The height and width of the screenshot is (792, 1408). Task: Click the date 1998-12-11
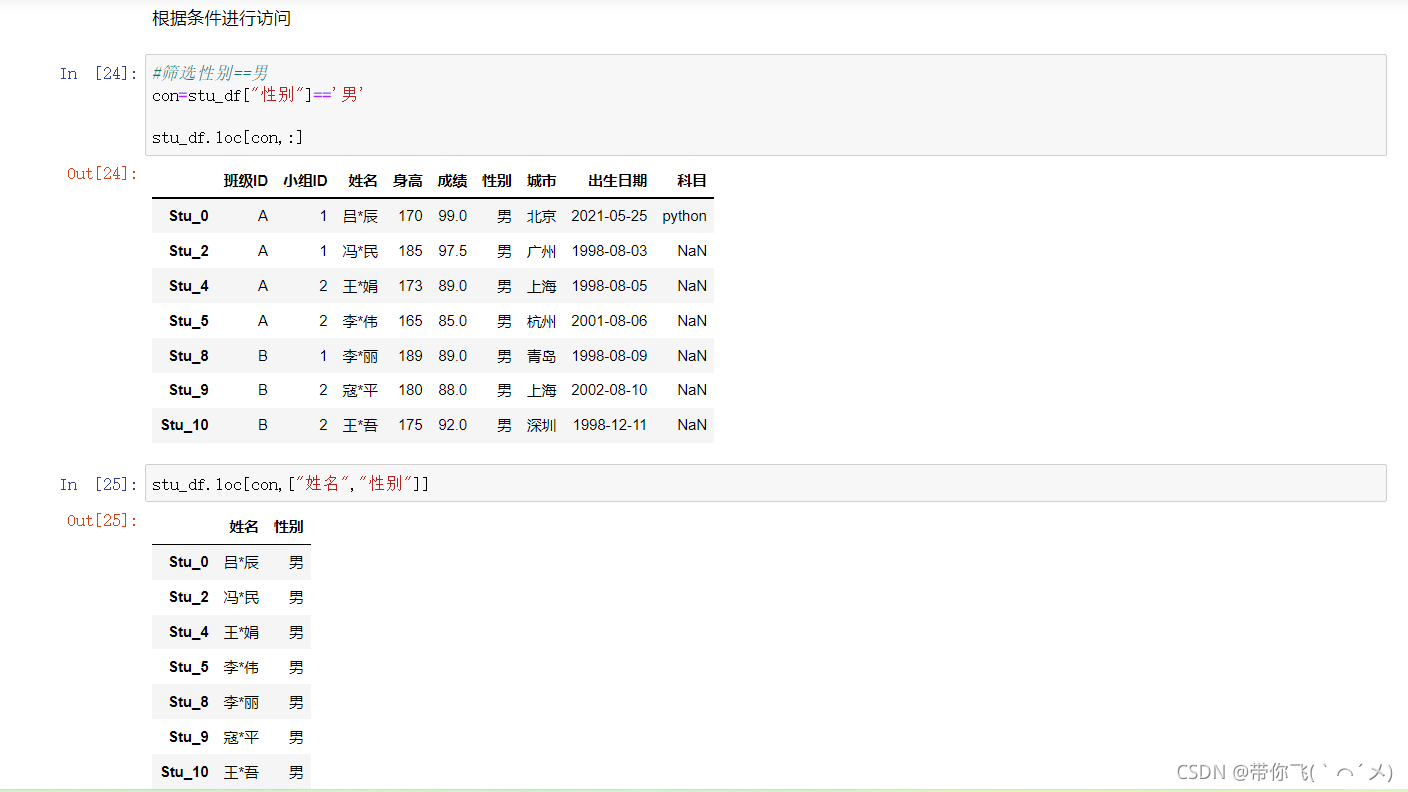[610, 425]
